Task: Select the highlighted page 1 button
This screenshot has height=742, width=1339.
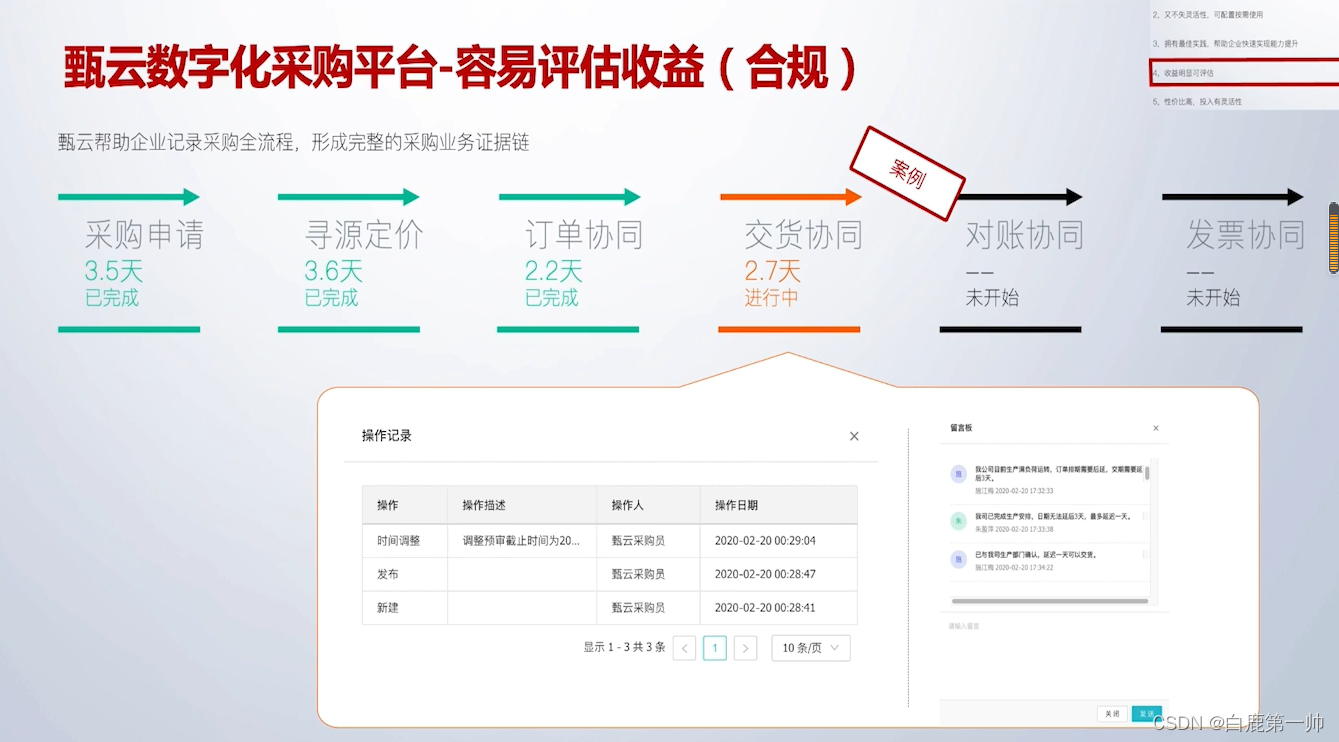Action: tap(714, 648)
